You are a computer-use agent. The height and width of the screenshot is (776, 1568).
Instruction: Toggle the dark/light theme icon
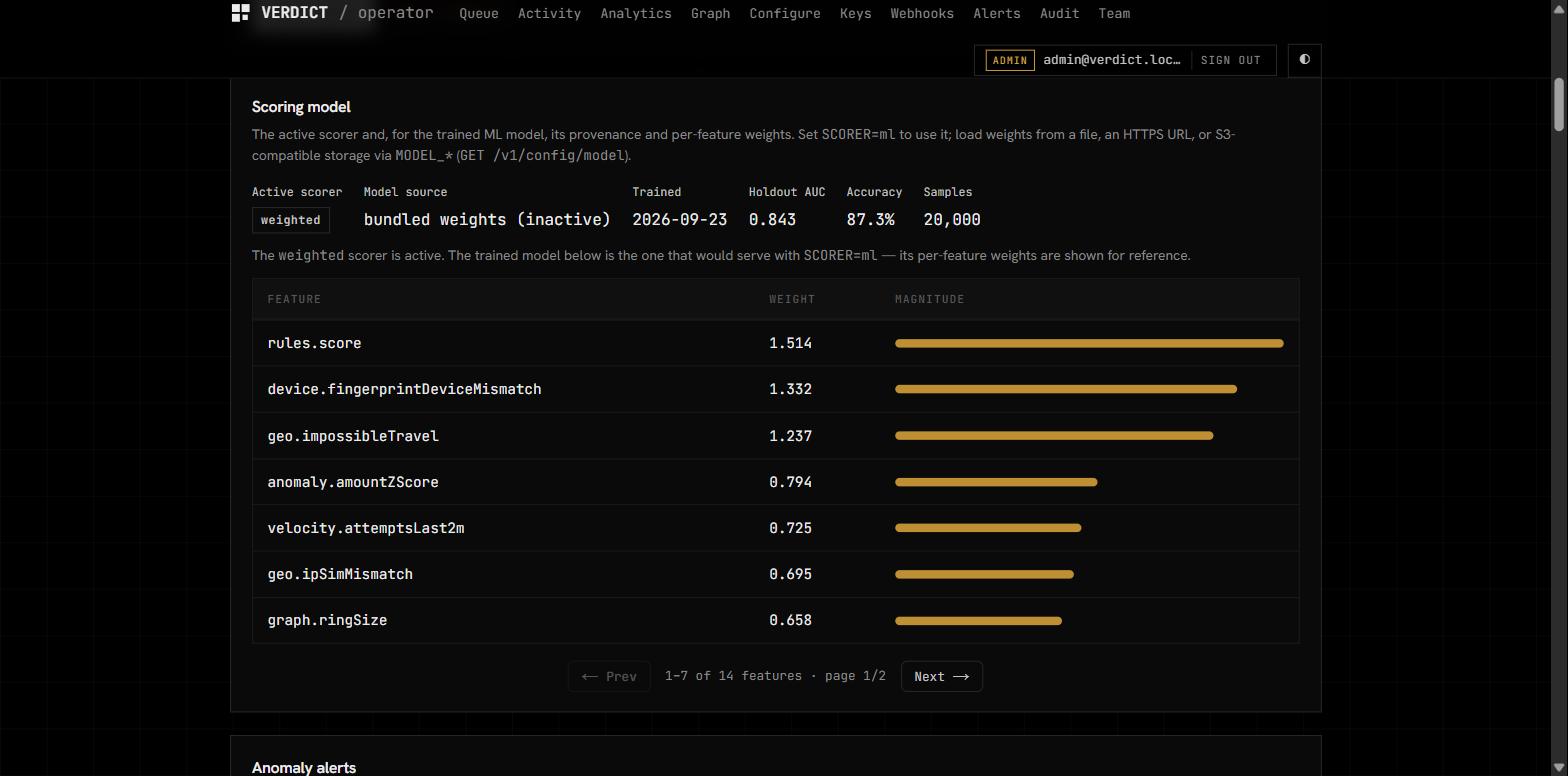click(x=1304, y=60)
